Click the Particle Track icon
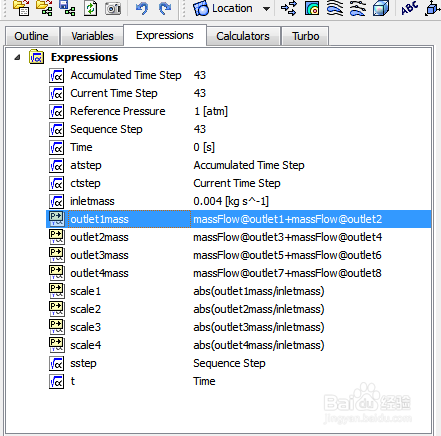Image resolution: width=441 pixels, height=436 pixels. pyautogui.click(x=357, y=8)
